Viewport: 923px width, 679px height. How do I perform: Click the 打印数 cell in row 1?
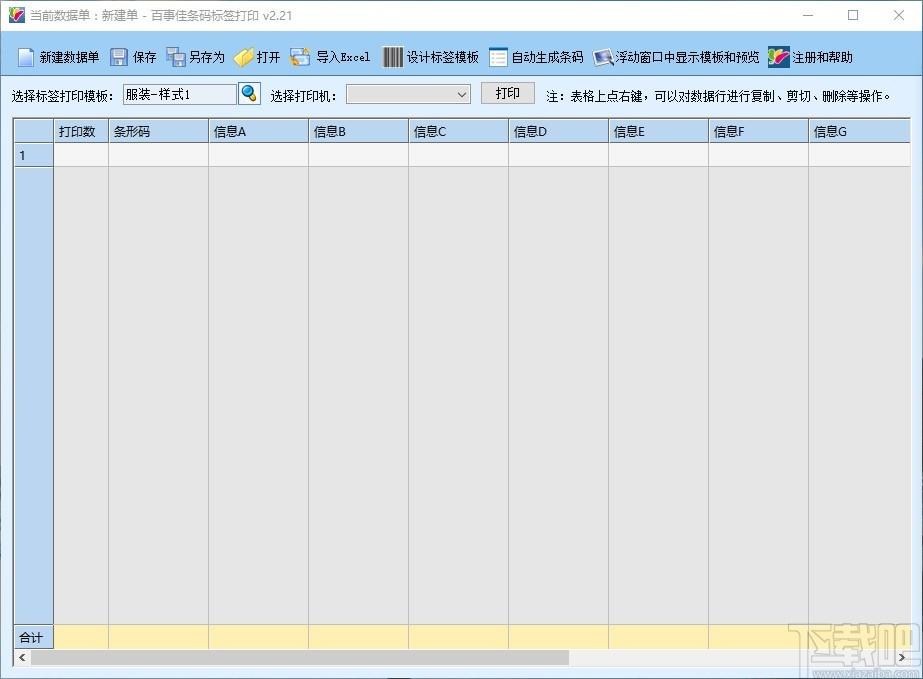click(x=81, y=155)
